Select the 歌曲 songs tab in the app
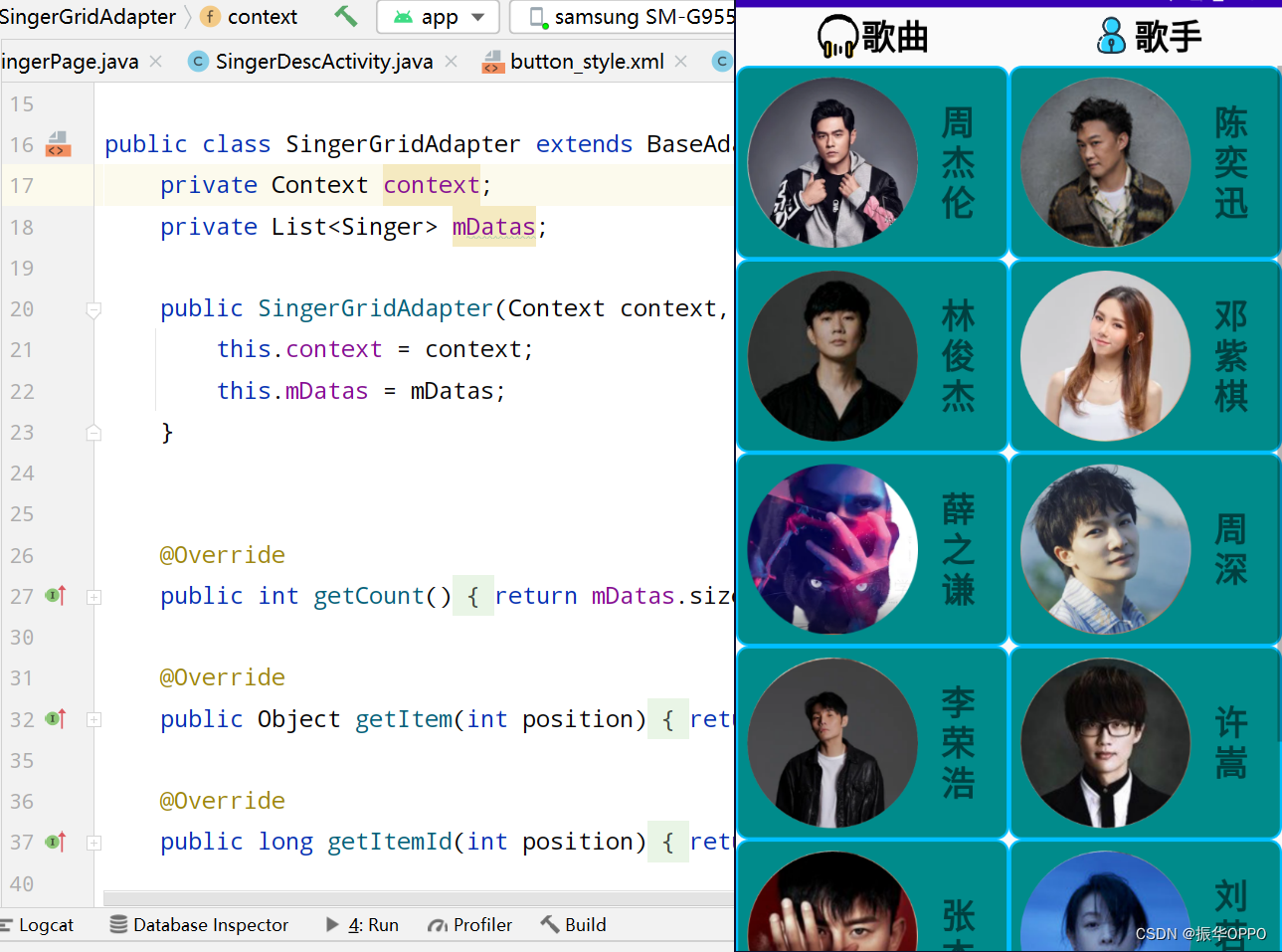 point(872,37)
